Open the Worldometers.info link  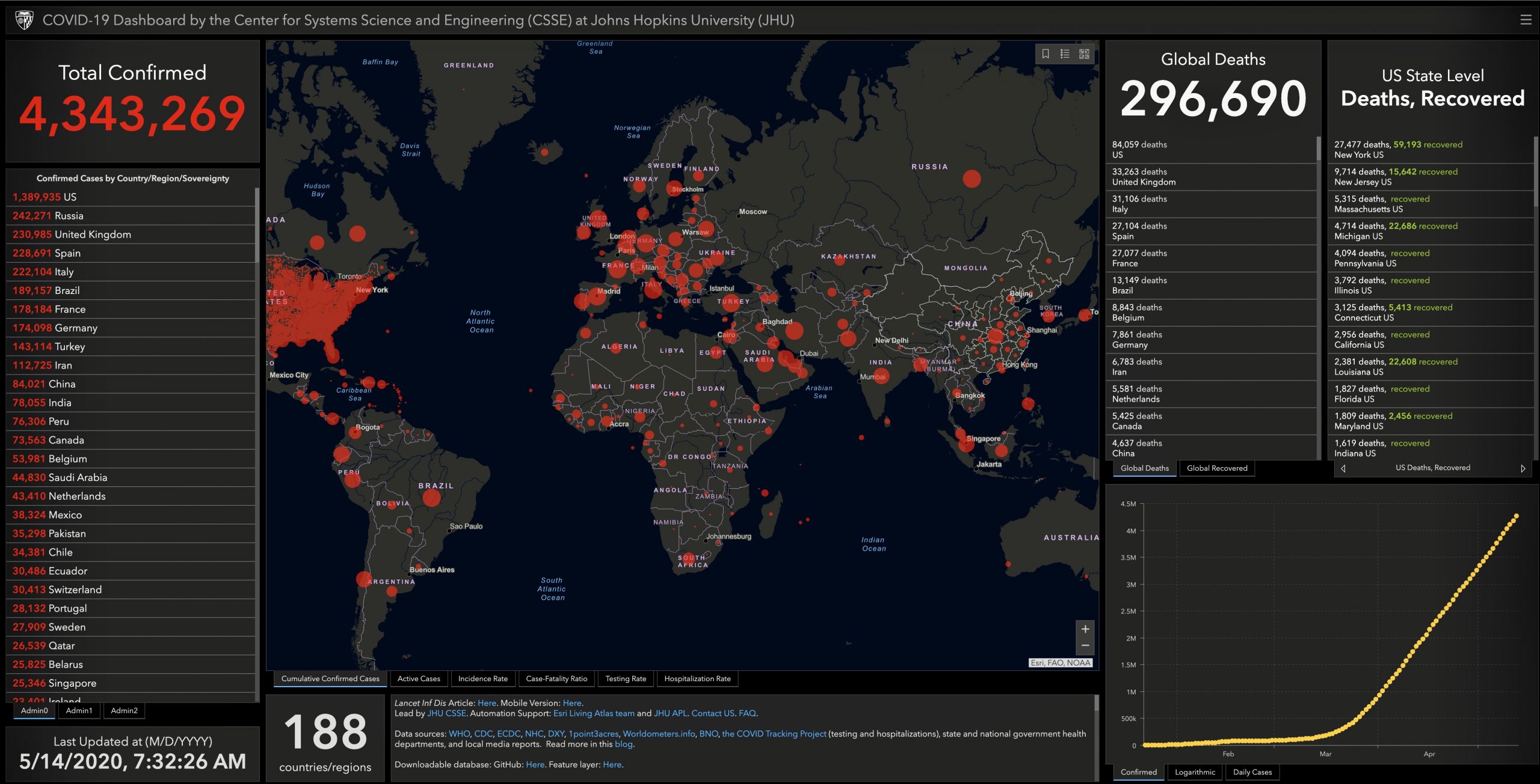coord(659,733)
